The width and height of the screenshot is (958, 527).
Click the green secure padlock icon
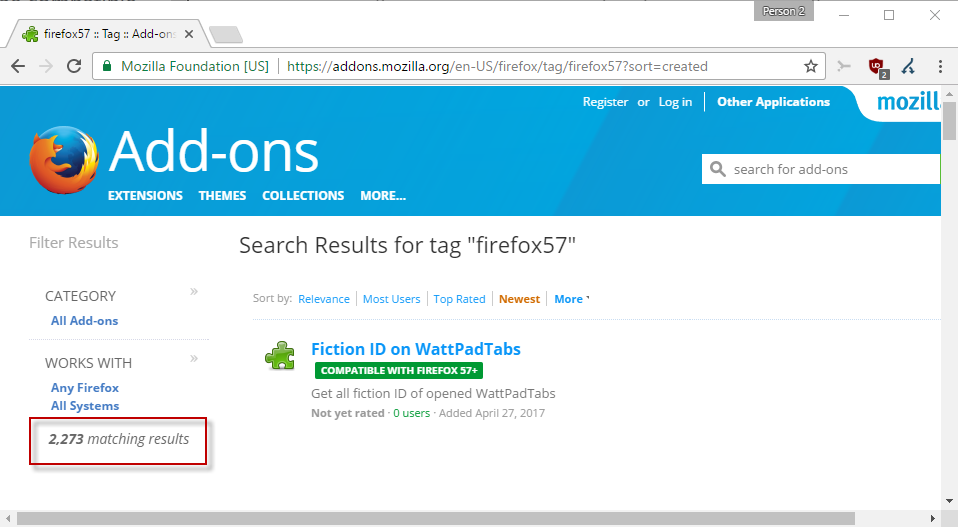pos(107,66)
